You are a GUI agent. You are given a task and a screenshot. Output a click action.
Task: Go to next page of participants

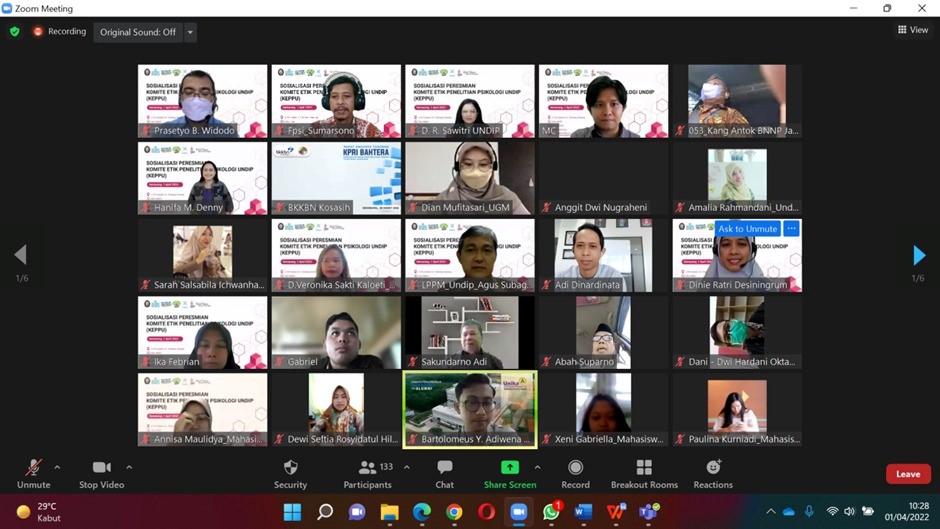point(919,256)
